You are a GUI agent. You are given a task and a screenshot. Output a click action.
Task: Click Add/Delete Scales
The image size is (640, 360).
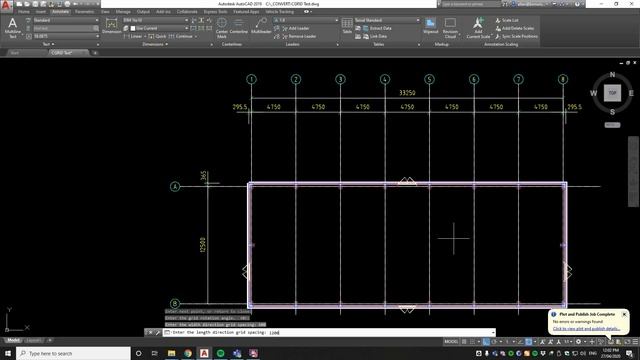point(515,28)
